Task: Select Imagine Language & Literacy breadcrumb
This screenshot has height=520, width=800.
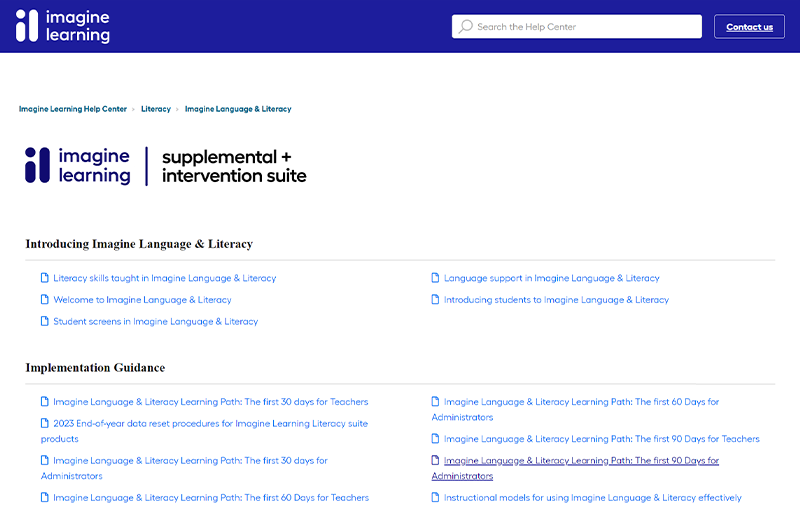Action: point(238,109)
